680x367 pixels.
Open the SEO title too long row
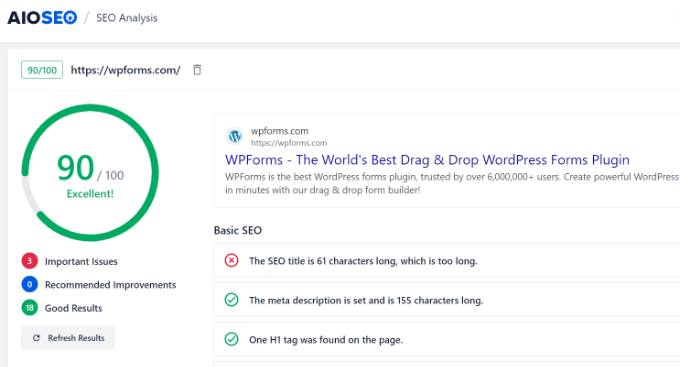click(447, 260)
